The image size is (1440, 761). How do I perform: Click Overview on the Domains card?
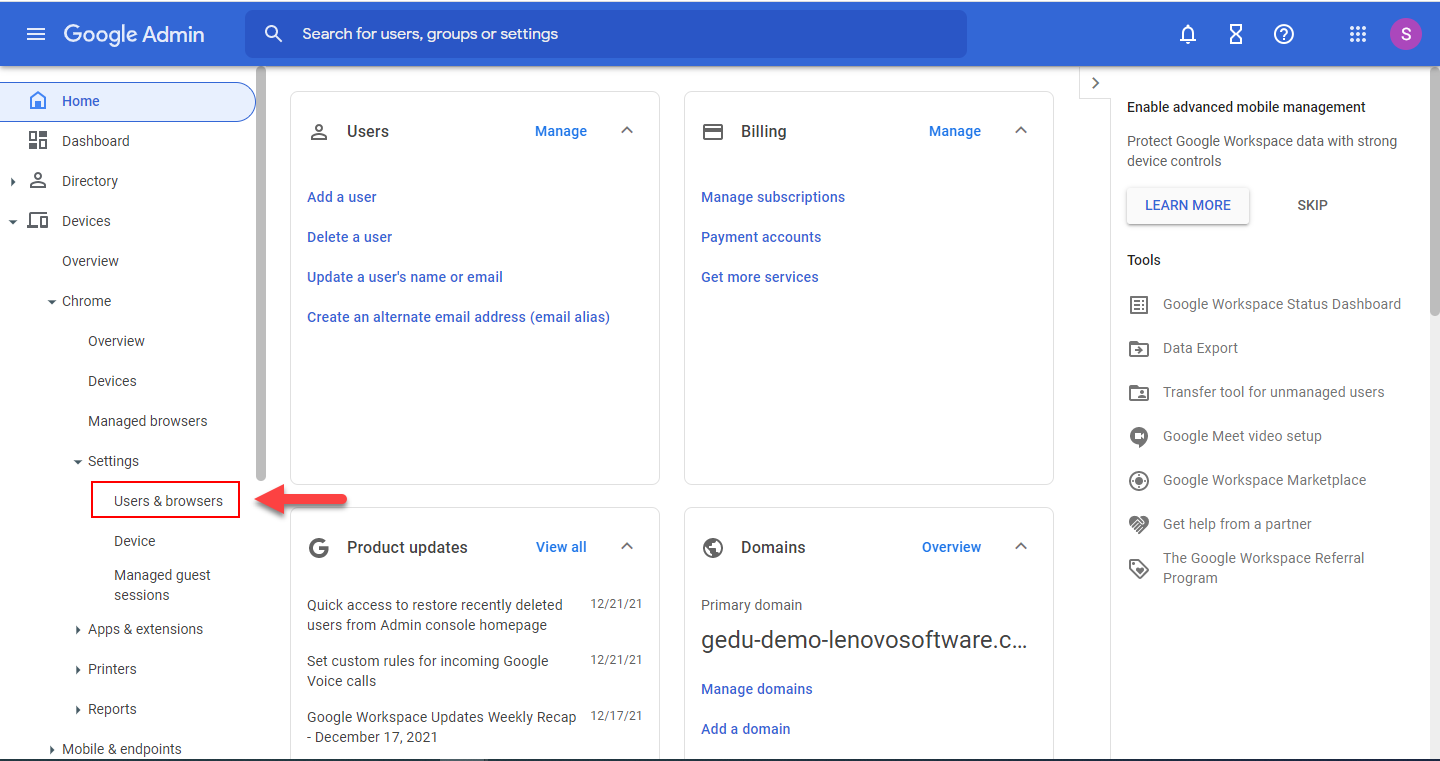click(x=952, y=547)
